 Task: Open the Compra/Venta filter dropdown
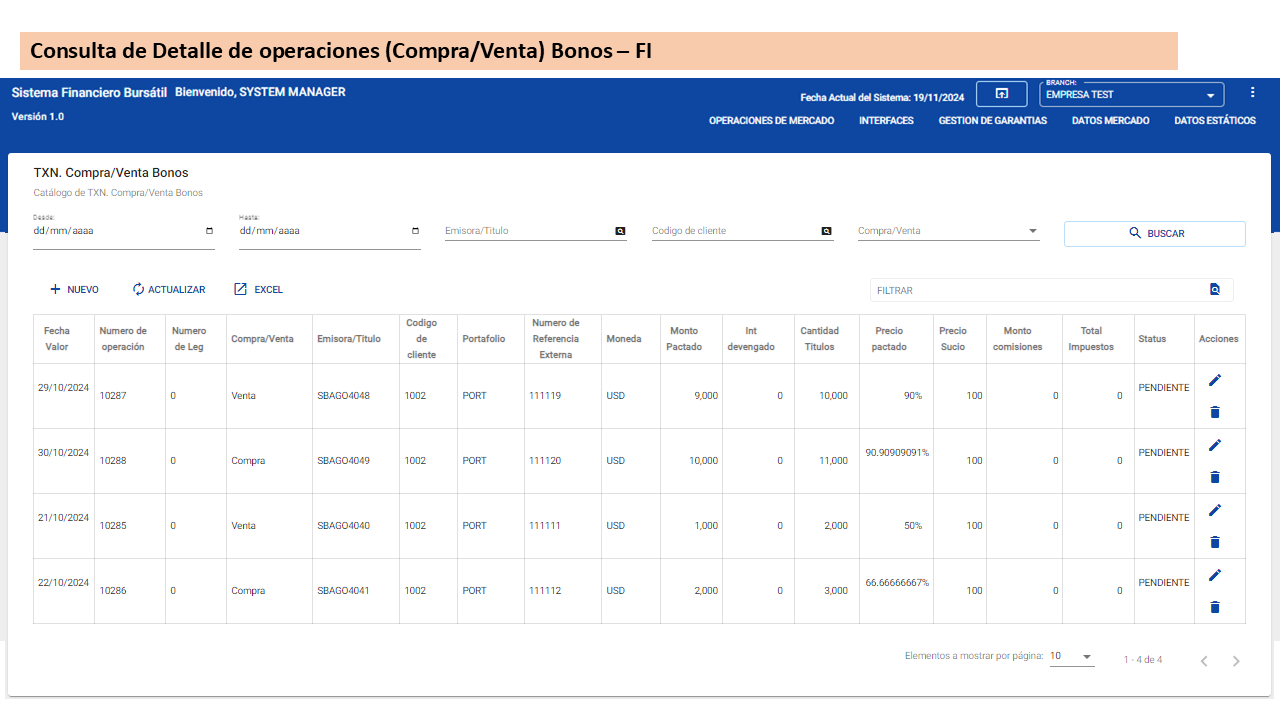click(1032, 231)
